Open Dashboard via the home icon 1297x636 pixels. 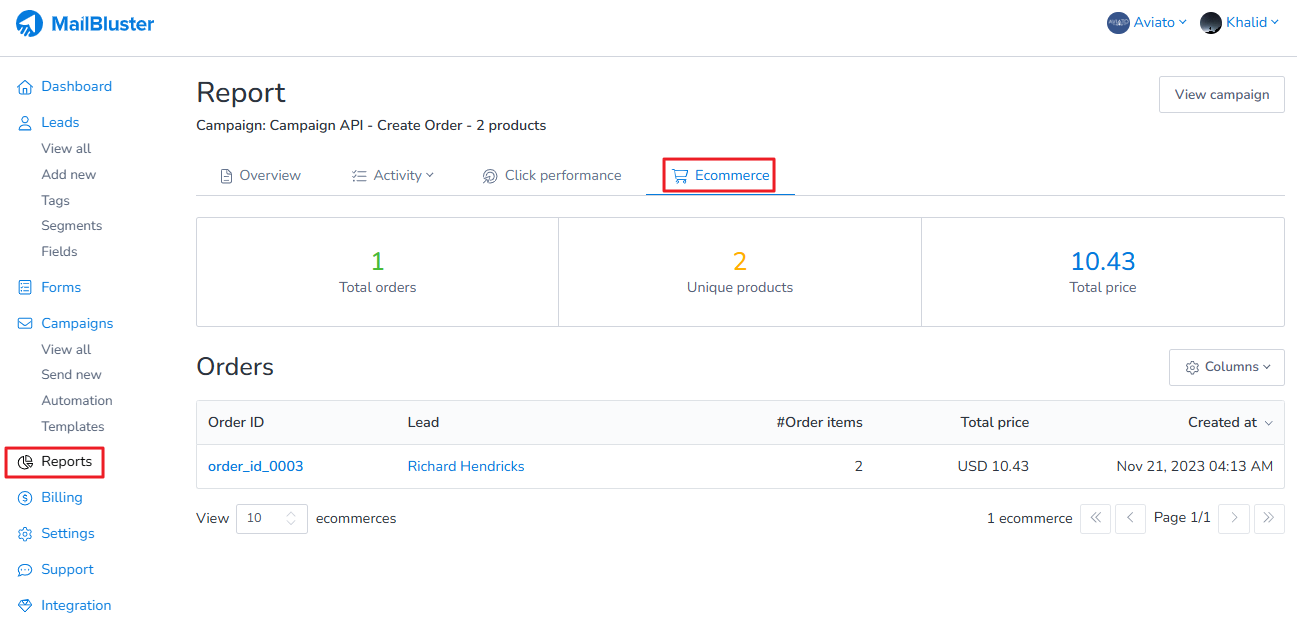(25, 87)
